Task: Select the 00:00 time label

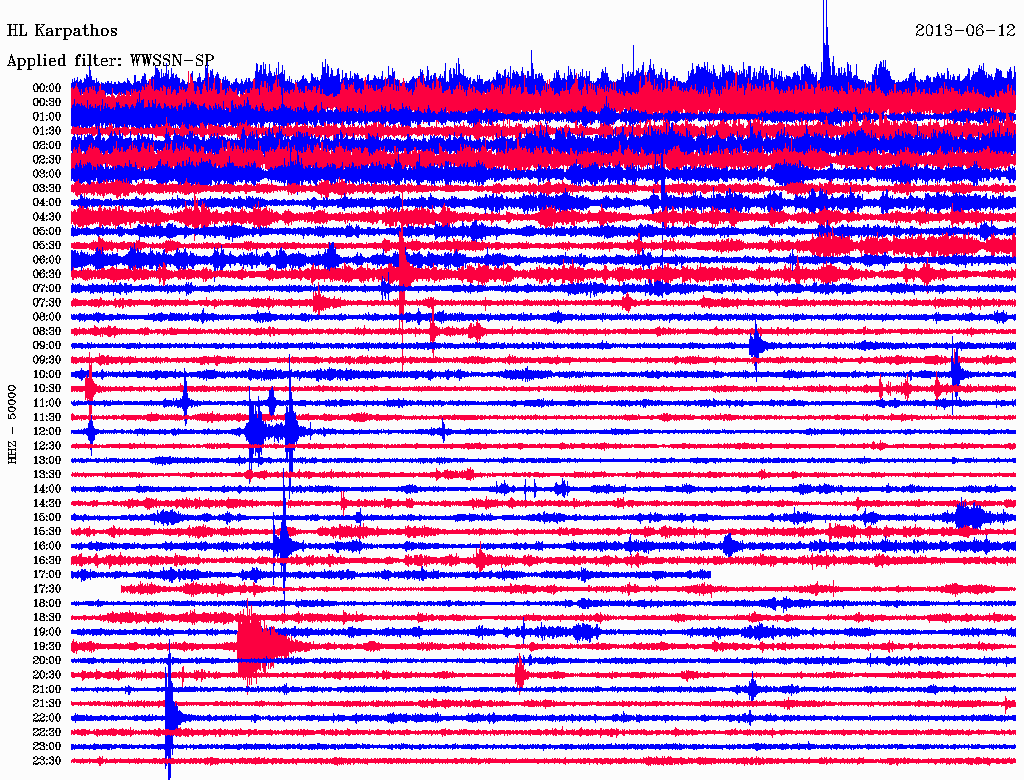Action: coord(47,88)
